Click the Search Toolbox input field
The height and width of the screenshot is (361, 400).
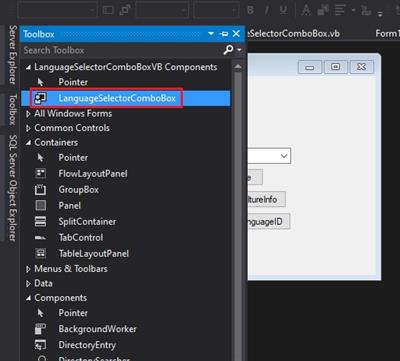pos(122,50)
